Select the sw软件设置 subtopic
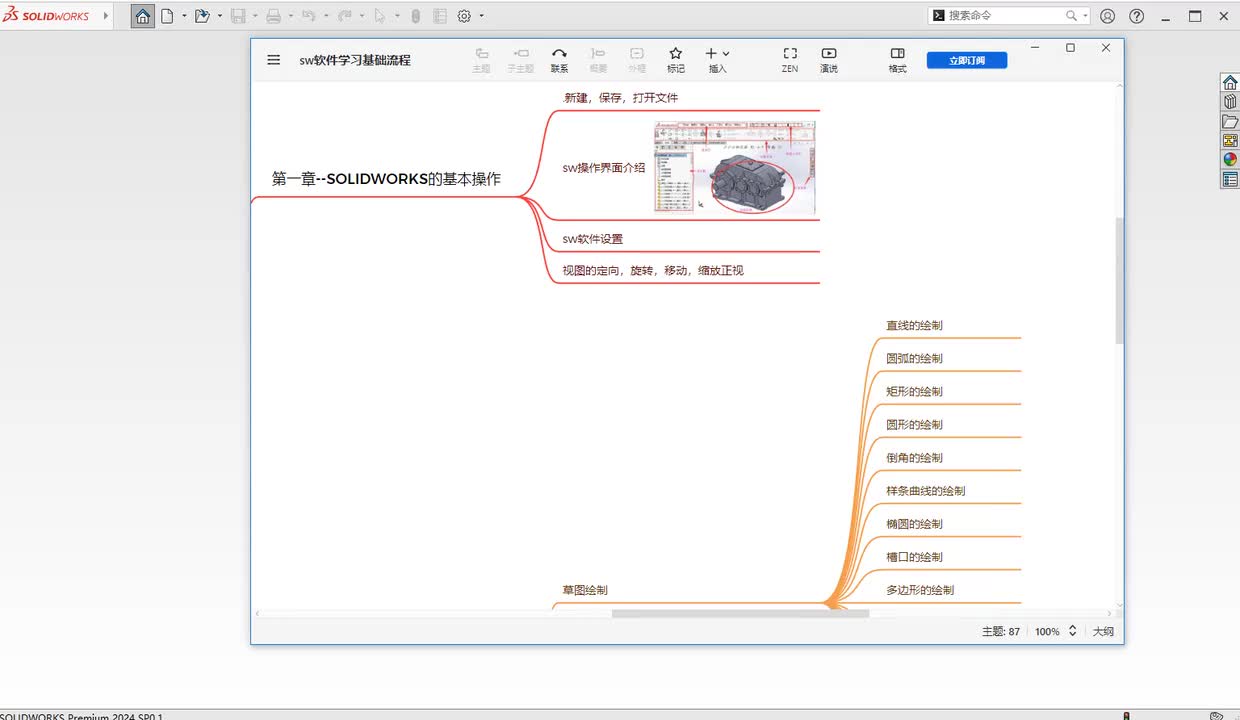This screenshot has width=1240, height=720. tap(592, 239)
